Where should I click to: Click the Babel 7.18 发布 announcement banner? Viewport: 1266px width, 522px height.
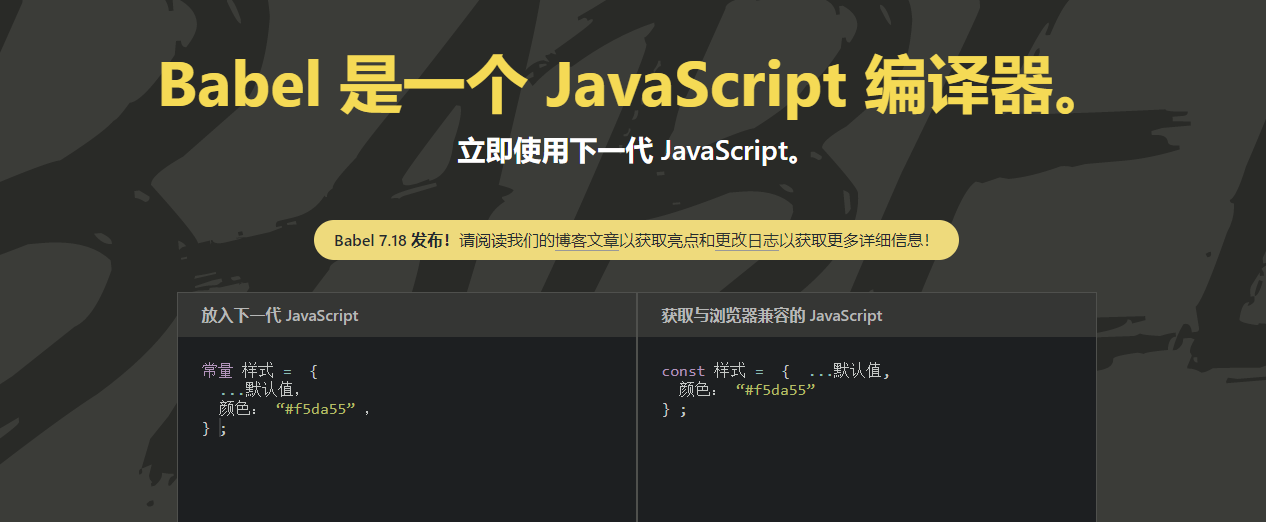point(636,240)
